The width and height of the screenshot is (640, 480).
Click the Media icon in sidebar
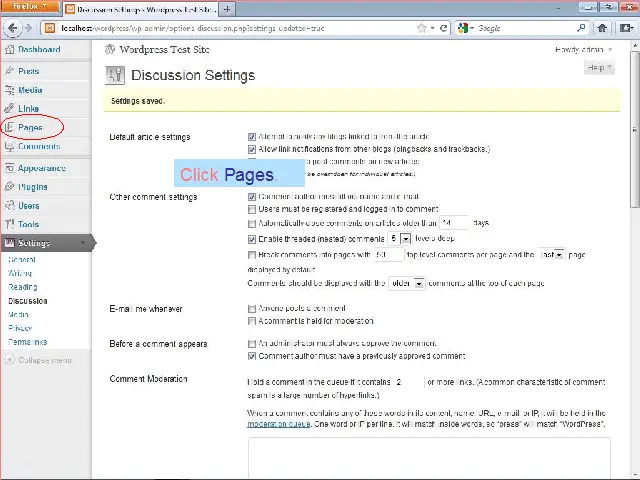(9, 90)
